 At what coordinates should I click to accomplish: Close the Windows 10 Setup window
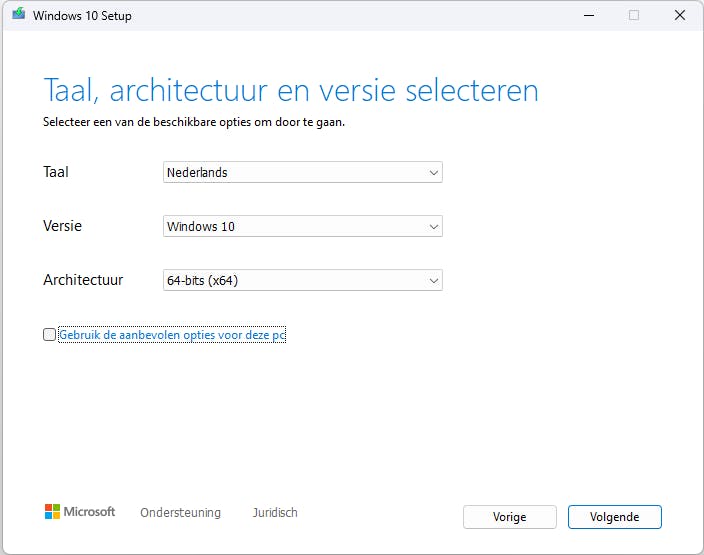pos(680,16)
